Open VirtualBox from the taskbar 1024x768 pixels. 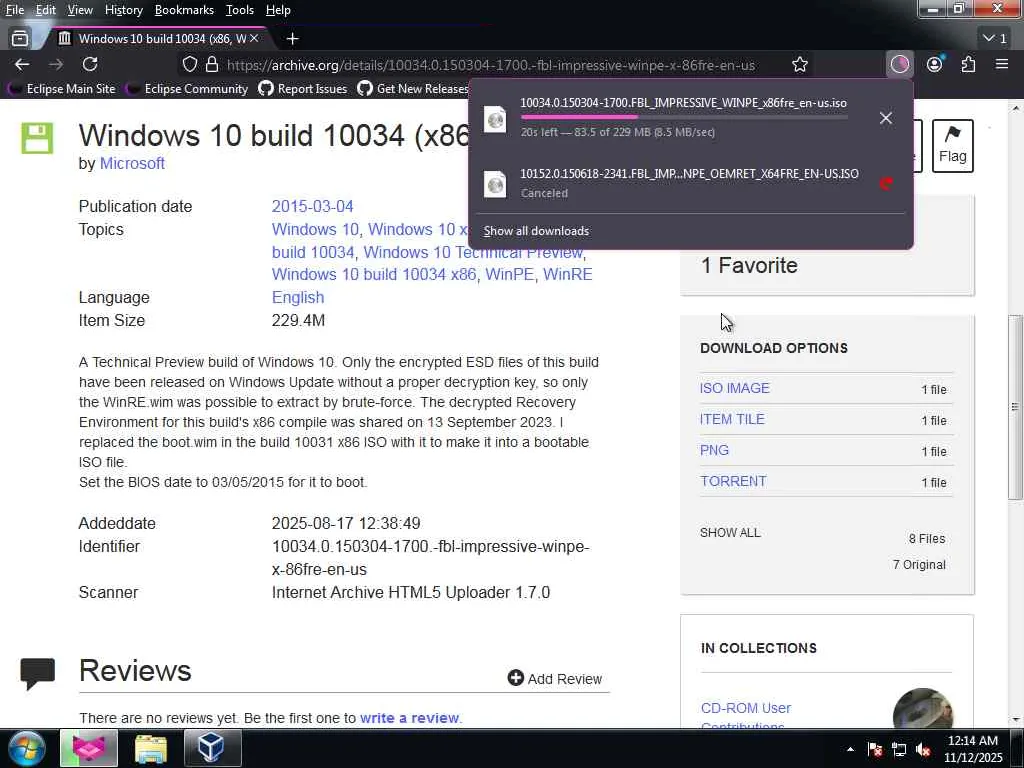(x=212, y=748)
